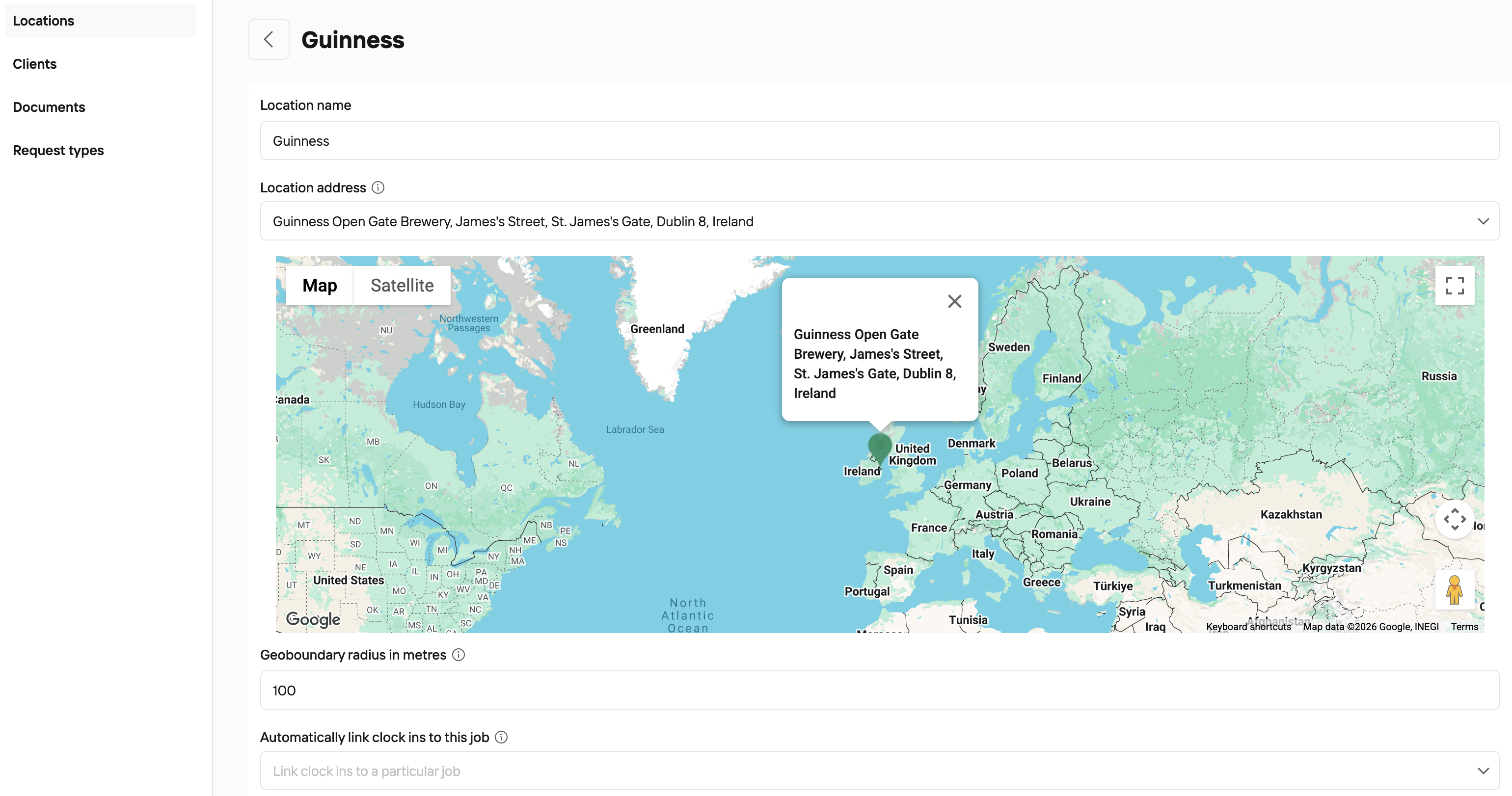
Task: Open Keyboard shortcuts on the map
Action: coord(1248,627)
